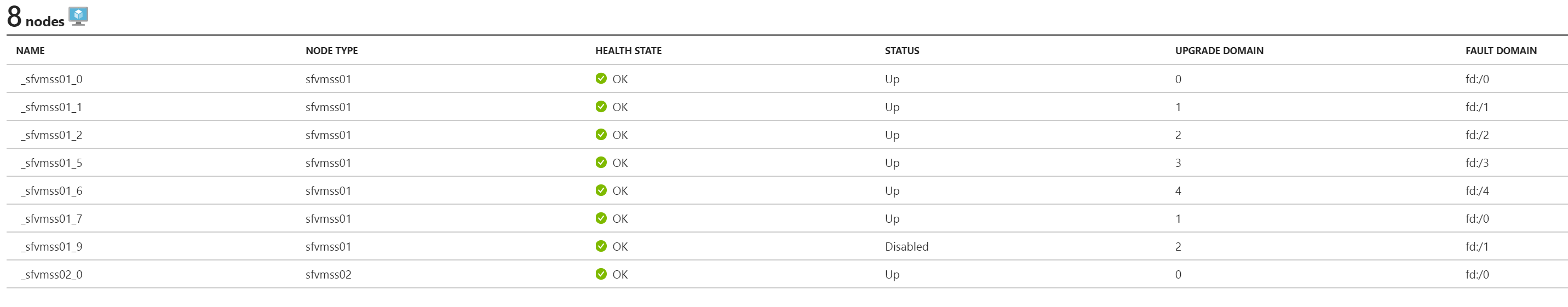1568x307 pixels.
Task: Click green health icon for _sfvmss02_0
Action: pos(601,274)
